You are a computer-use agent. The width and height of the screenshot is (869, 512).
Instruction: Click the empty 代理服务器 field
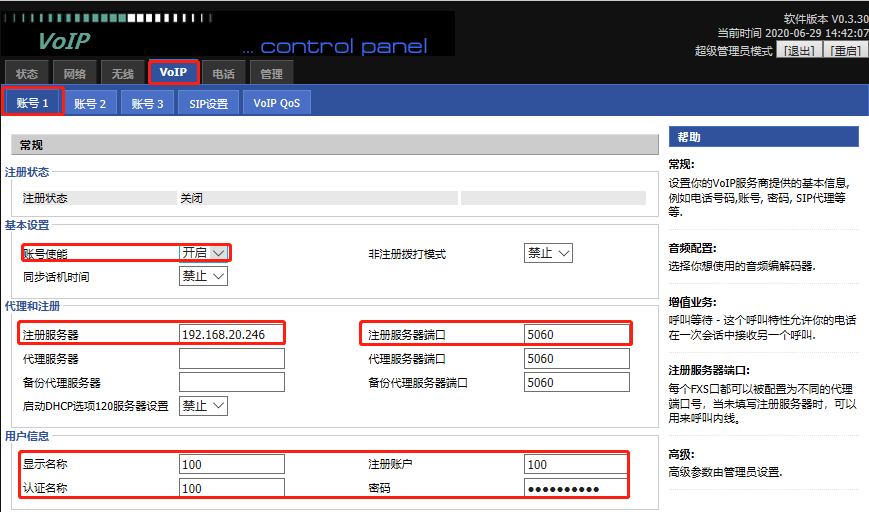point(231,358)
